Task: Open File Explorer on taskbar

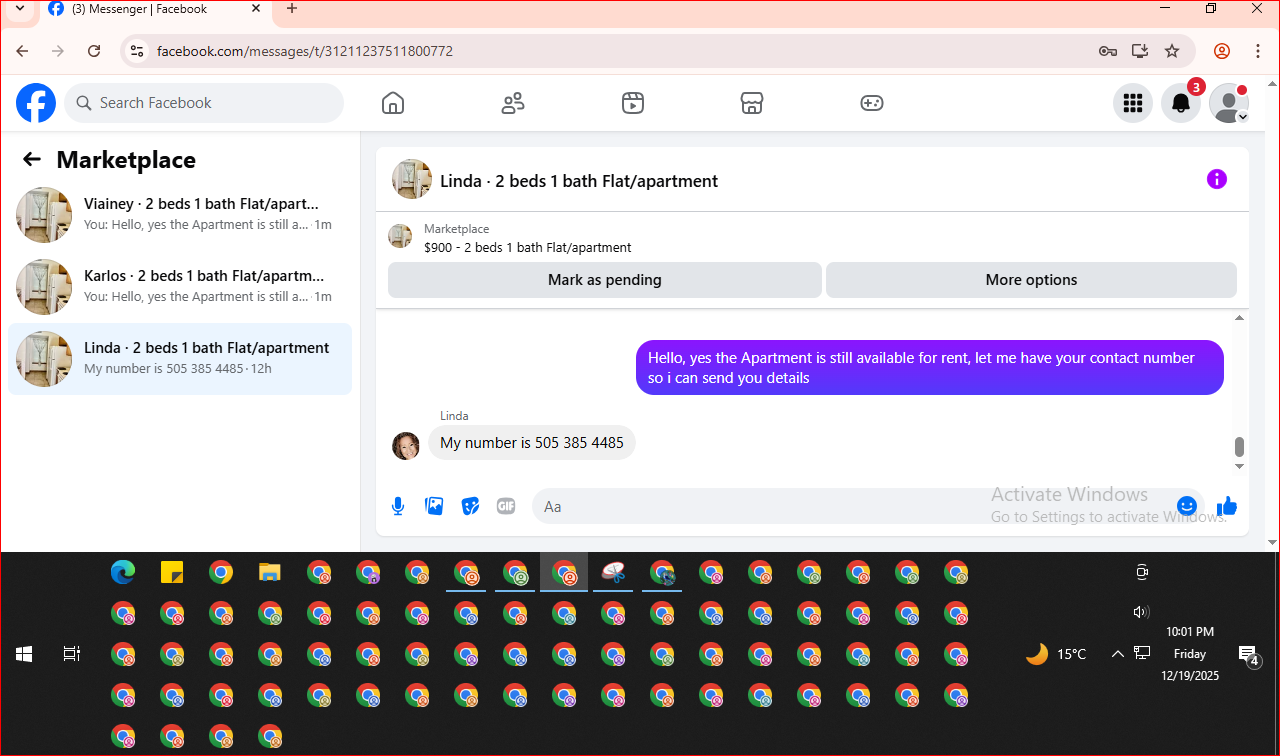Action: [x=270, y=573]
